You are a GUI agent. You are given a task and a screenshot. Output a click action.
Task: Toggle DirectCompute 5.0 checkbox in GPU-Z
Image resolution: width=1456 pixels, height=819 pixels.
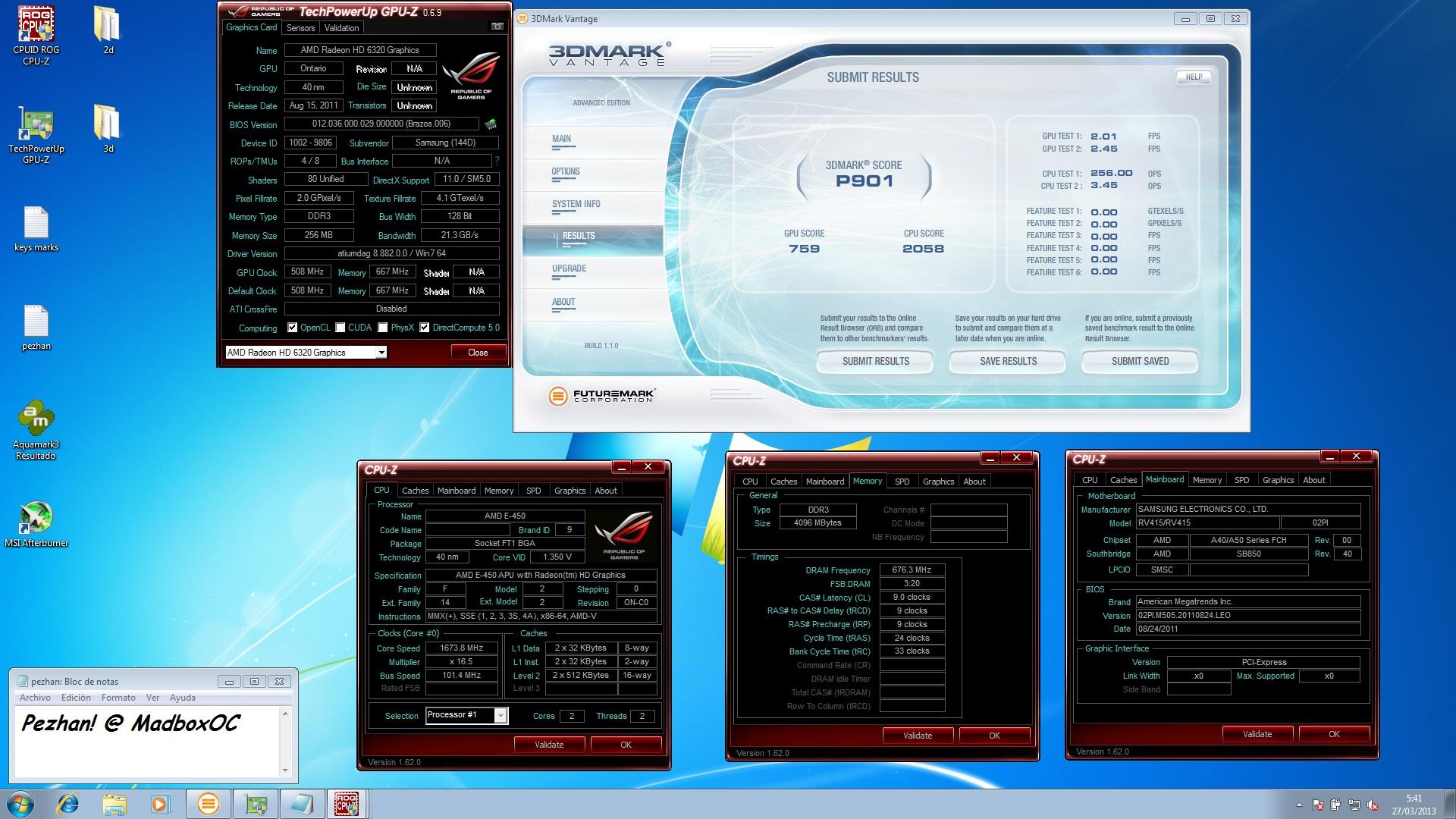pos(425,328)
